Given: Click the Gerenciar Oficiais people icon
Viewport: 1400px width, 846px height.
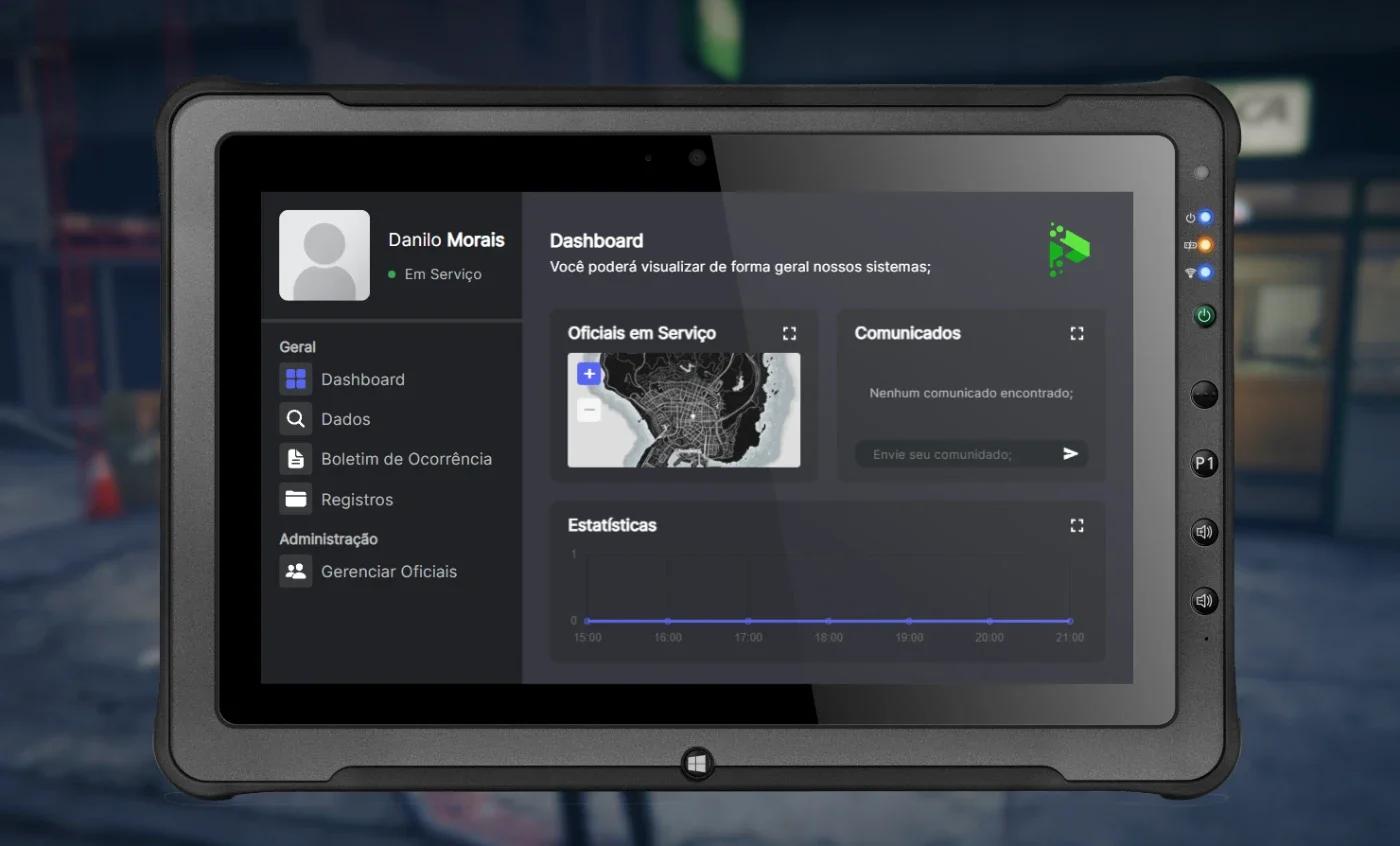Looking at the screenshot, I should tap(296, 571).
